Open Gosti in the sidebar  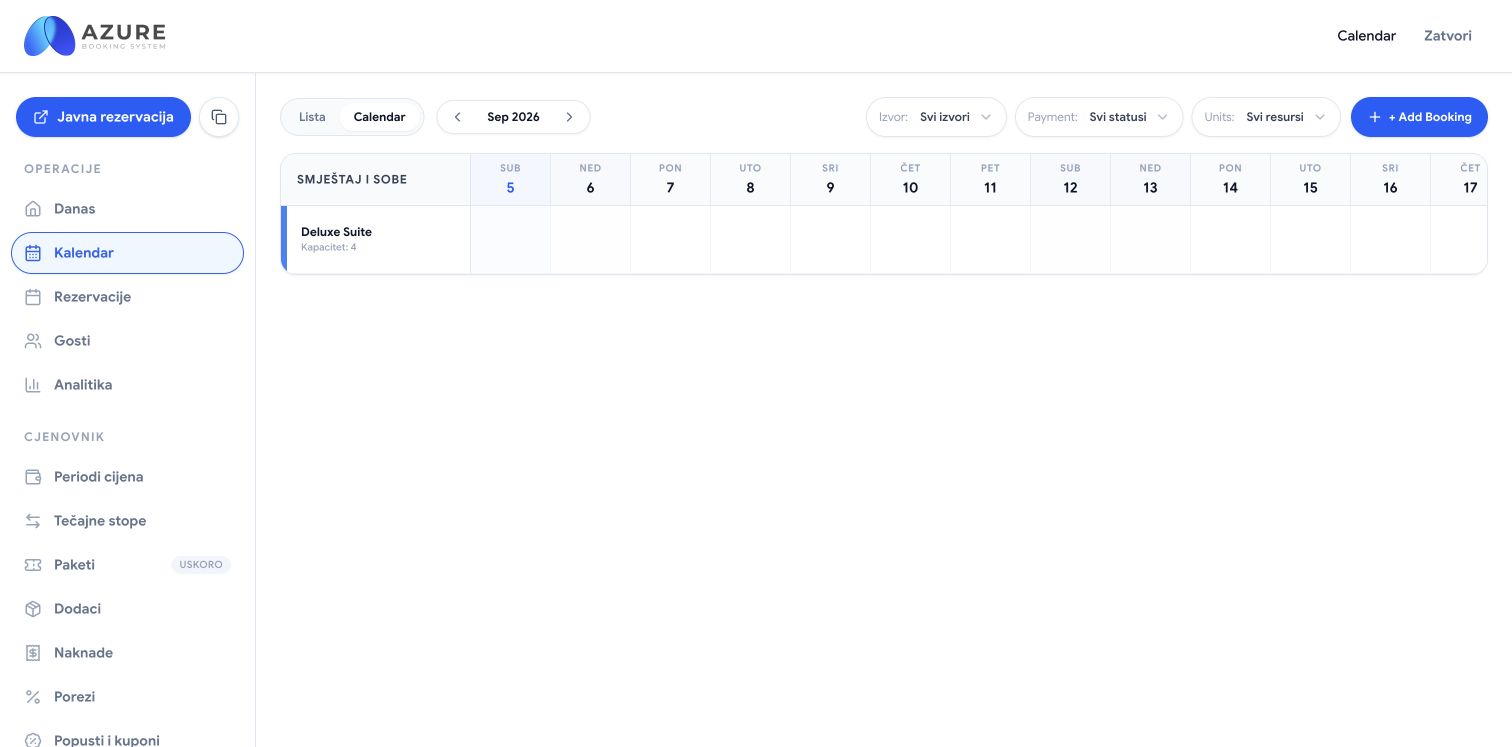tap(127, 341)
